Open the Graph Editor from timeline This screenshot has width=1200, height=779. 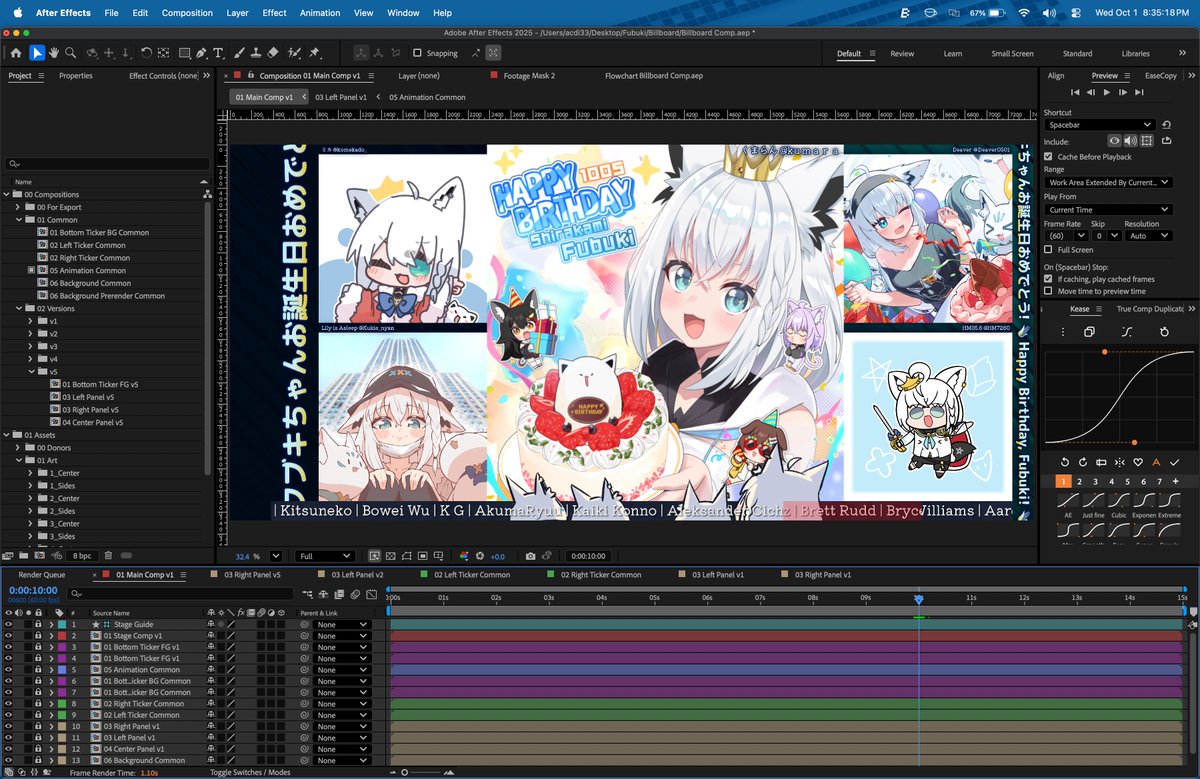click(x=371, y=594)
